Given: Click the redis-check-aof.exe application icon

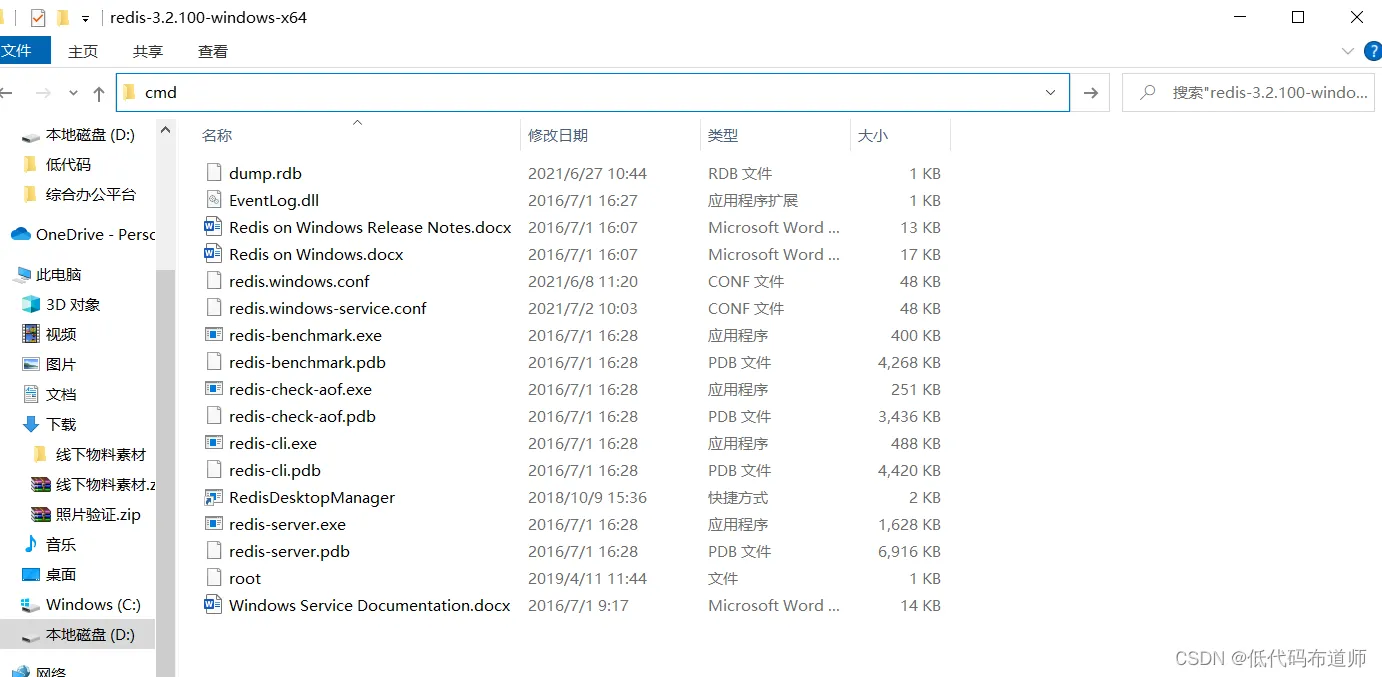Looking at the screenshot, I should (213, 389).
